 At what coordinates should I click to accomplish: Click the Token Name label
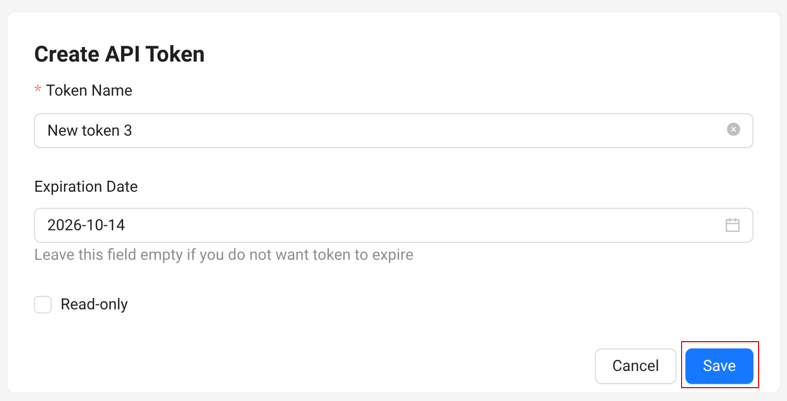click(89, 90)
